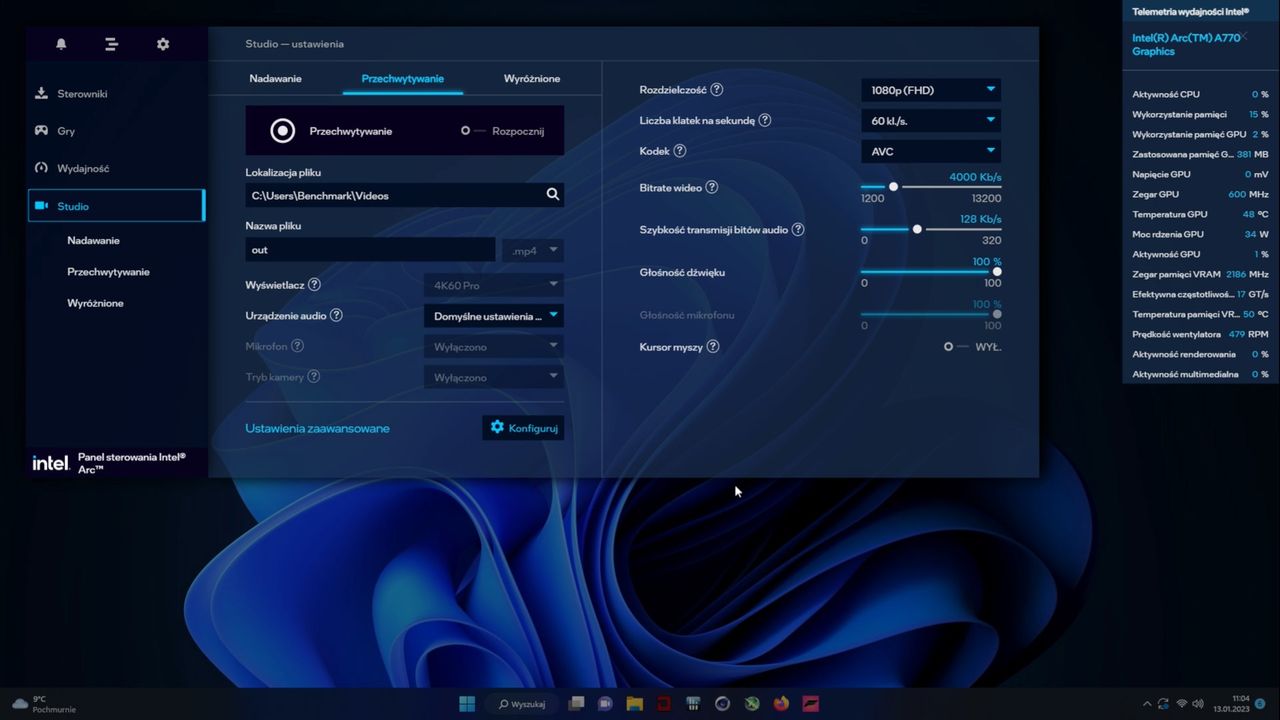Click help icon next to Tryb kamery

[x=314, y=377]
